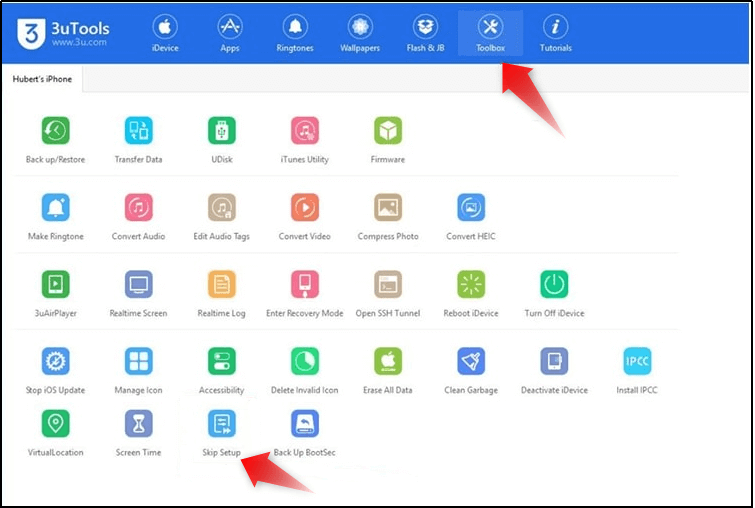755x508 pixels.
Task: Open the UDisk utility
Action: click(221, 130)
